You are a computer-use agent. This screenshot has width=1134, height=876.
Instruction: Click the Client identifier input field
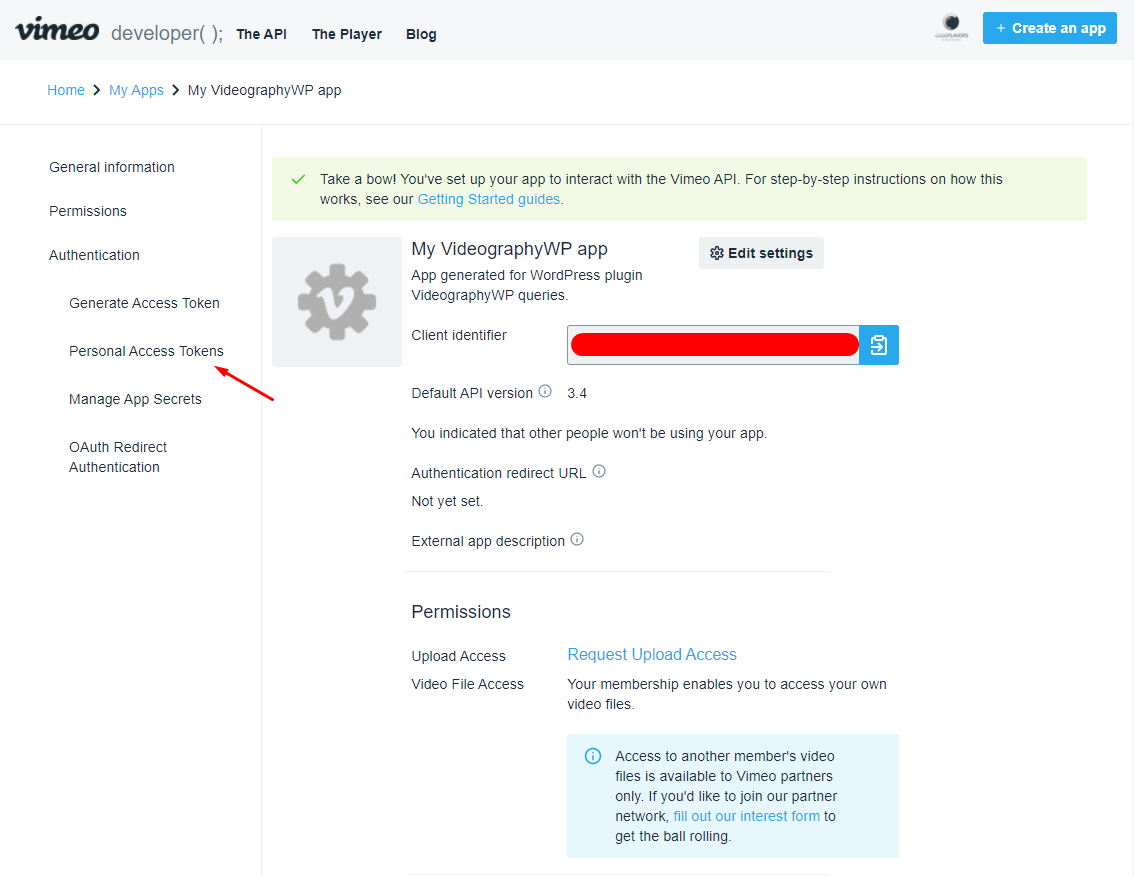click(713, 345)
